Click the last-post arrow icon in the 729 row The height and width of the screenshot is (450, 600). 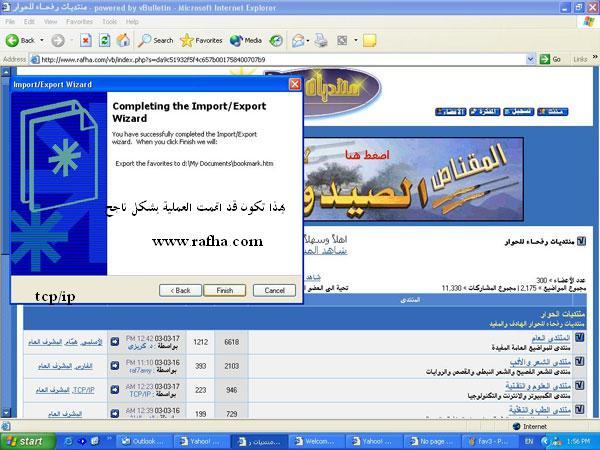point(115,414)
